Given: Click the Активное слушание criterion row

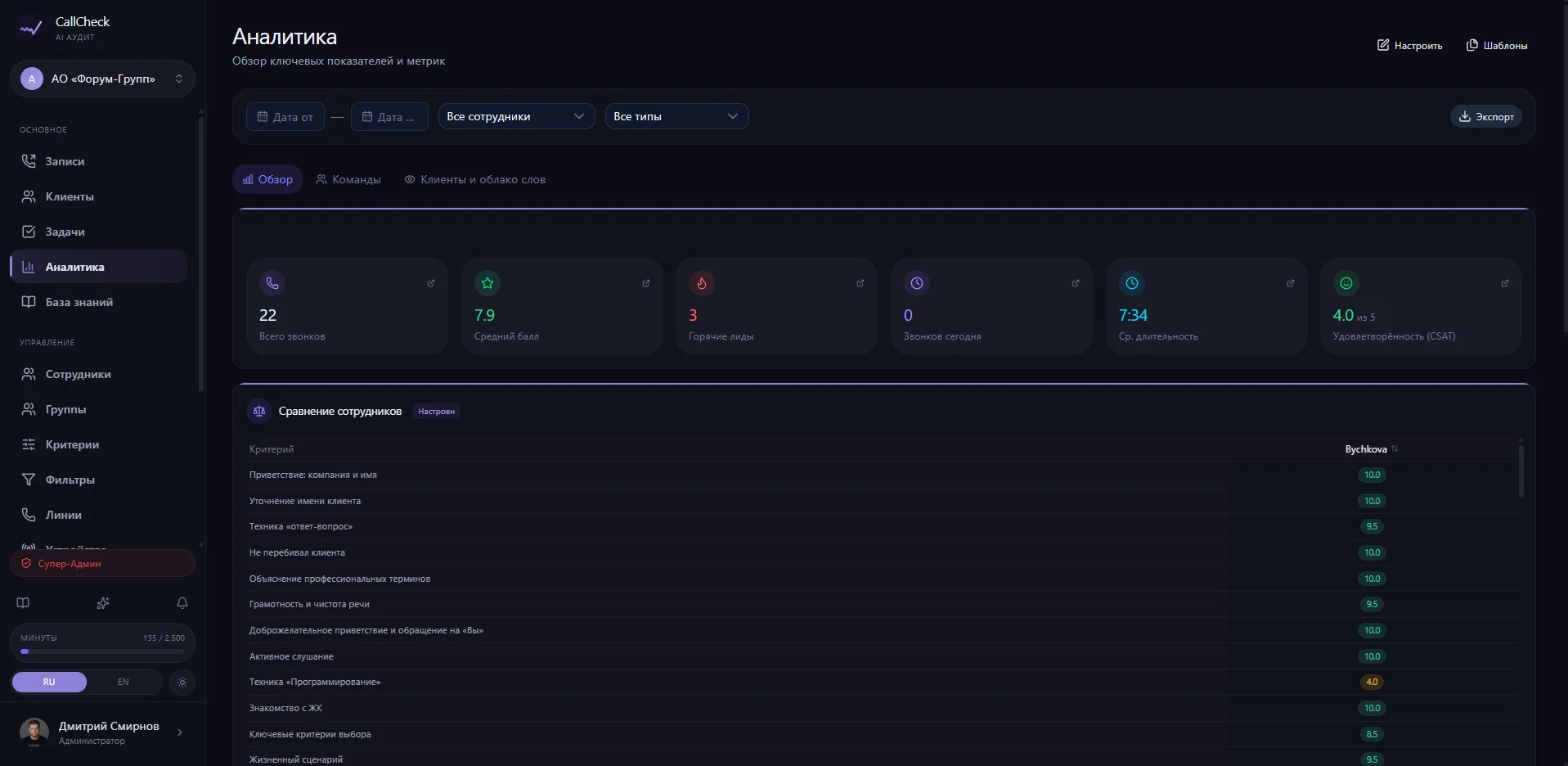Looking at the screenshot, I should coord(882,656).
